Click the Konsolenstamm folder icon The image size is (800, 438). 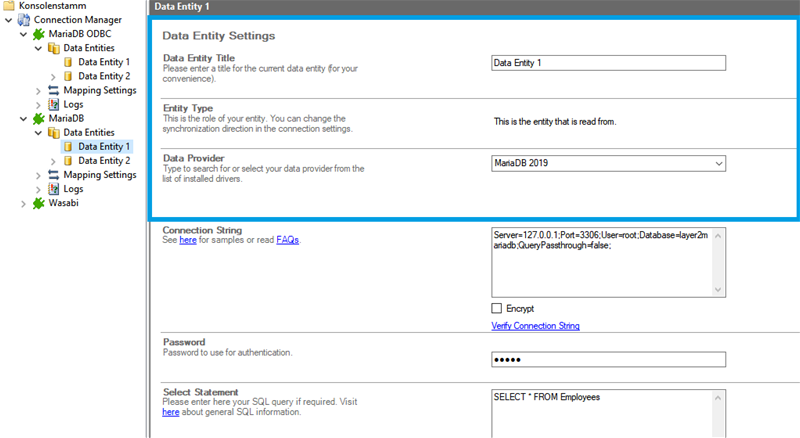pos(9,5)
